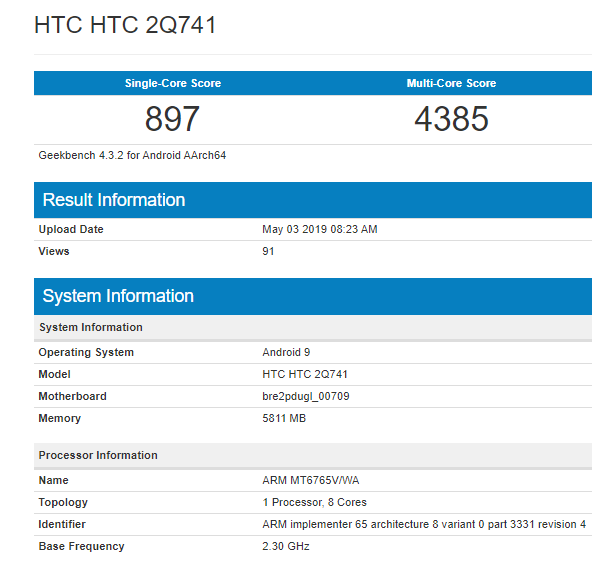Select the ARM MT6765V/WA processor name
The height and width of the screenshot is (562, 608).
311,480
